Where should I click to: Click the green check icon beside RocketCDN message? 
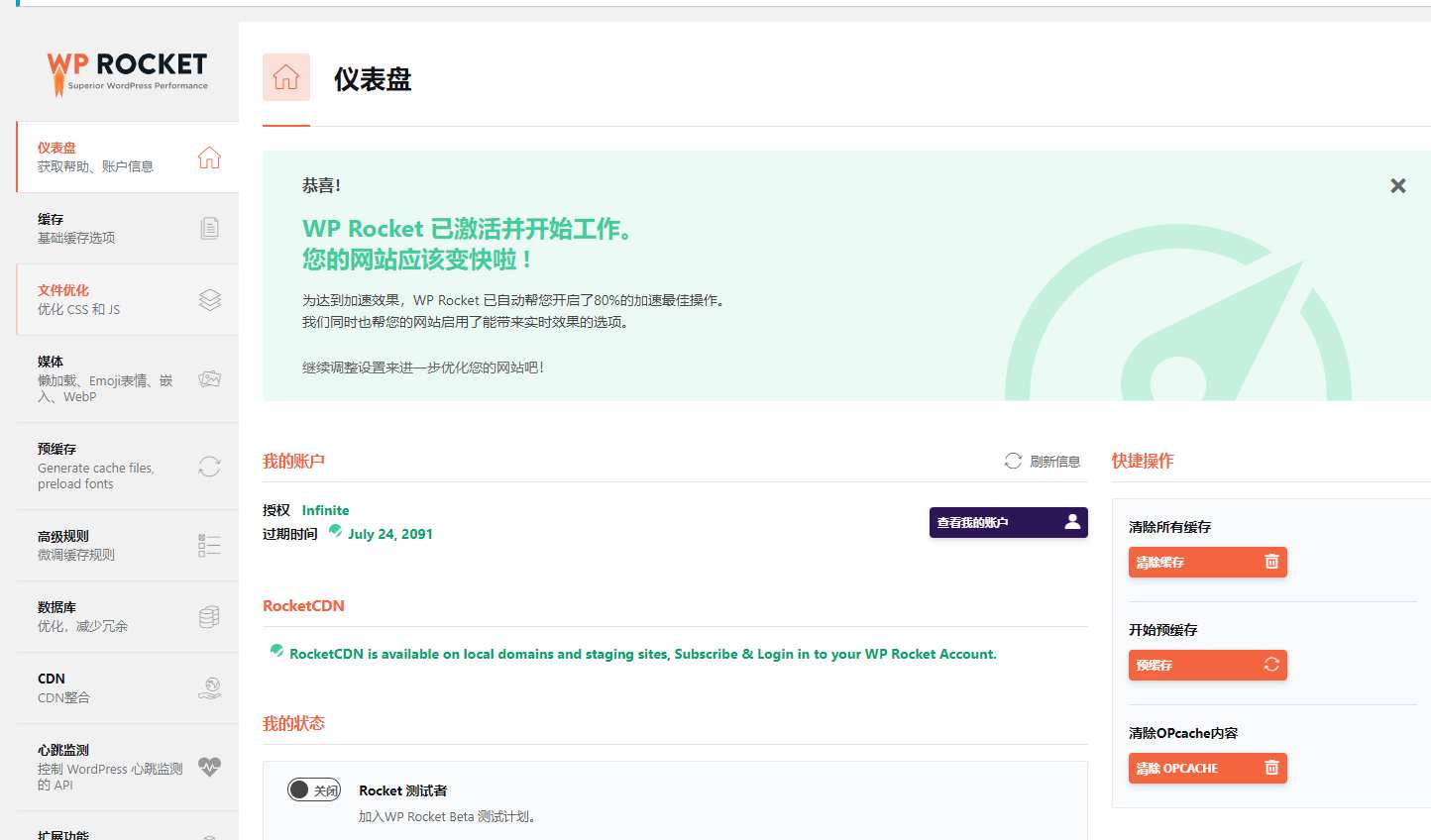(x=276, y=651)
